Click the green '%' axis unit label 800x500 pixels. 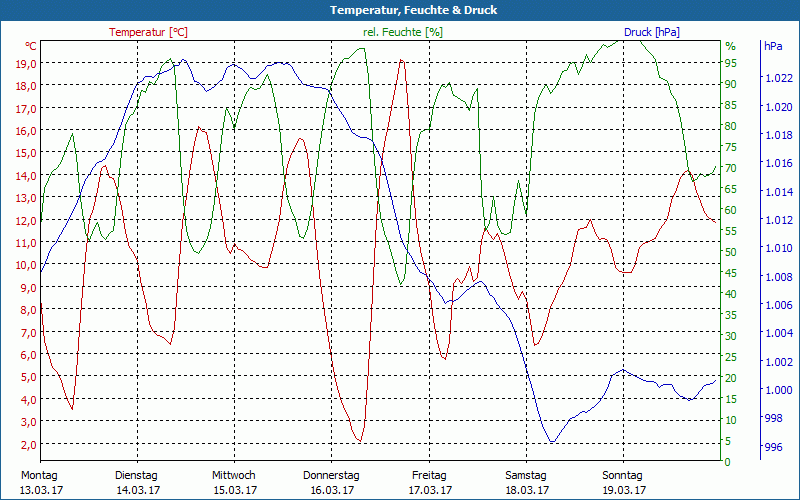tap(731, 46)
